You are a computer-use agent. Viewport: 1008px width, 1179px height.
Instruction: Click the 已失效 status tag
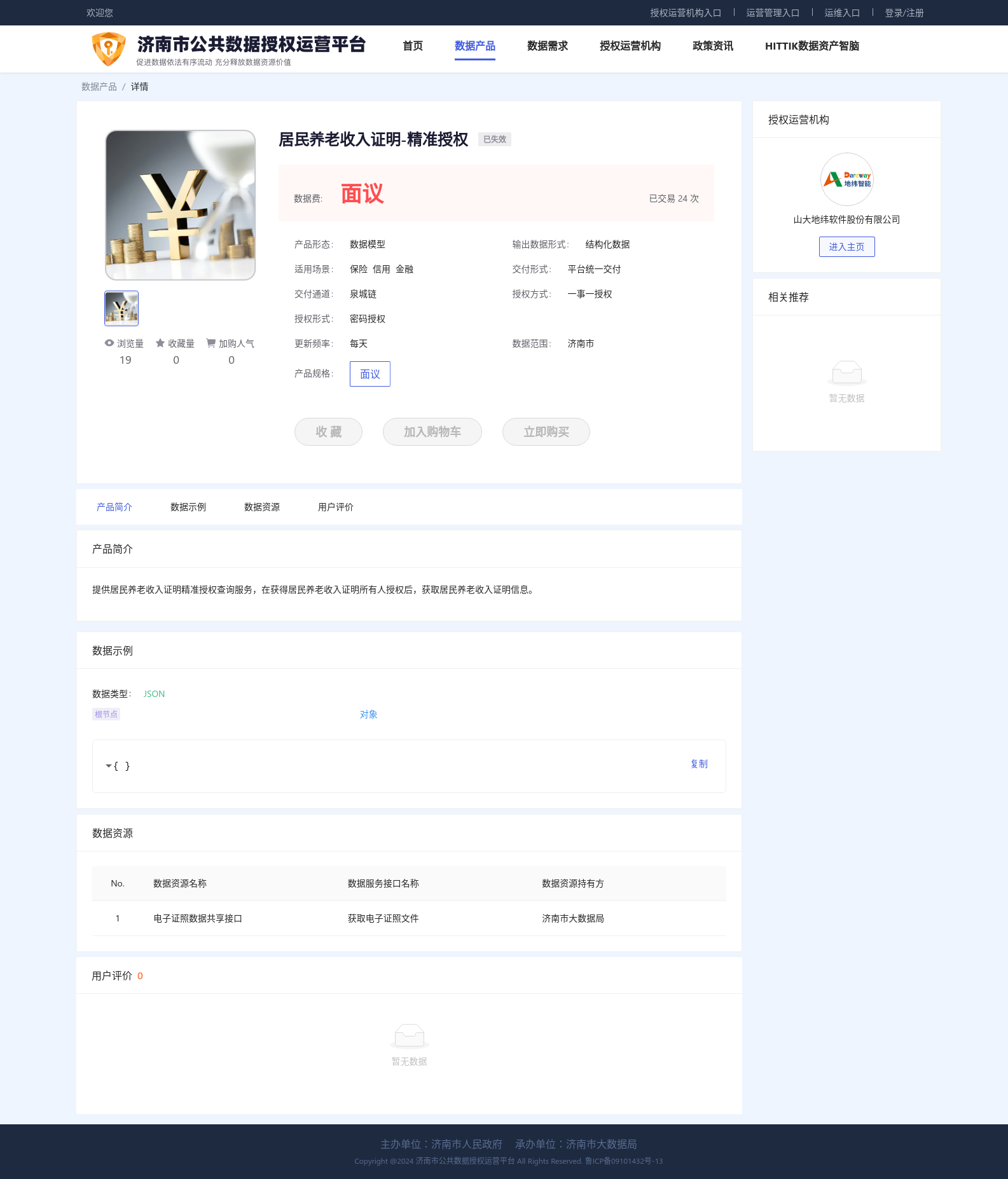(495, 139)
